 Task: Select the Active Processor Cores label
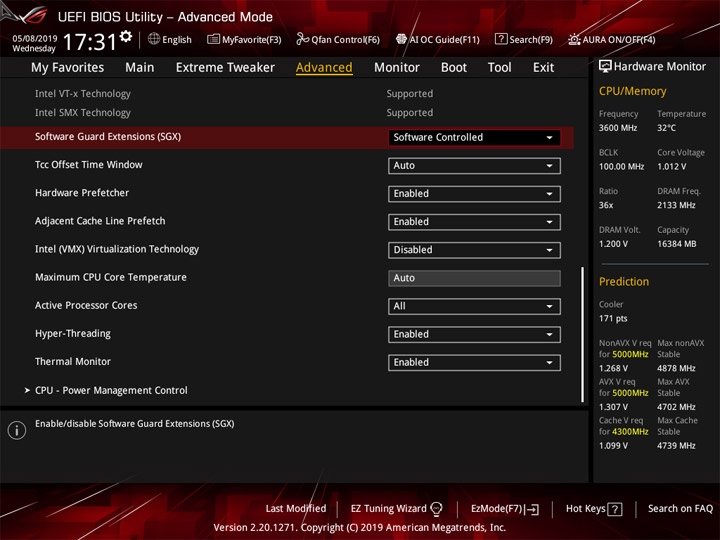pos(86,305)
